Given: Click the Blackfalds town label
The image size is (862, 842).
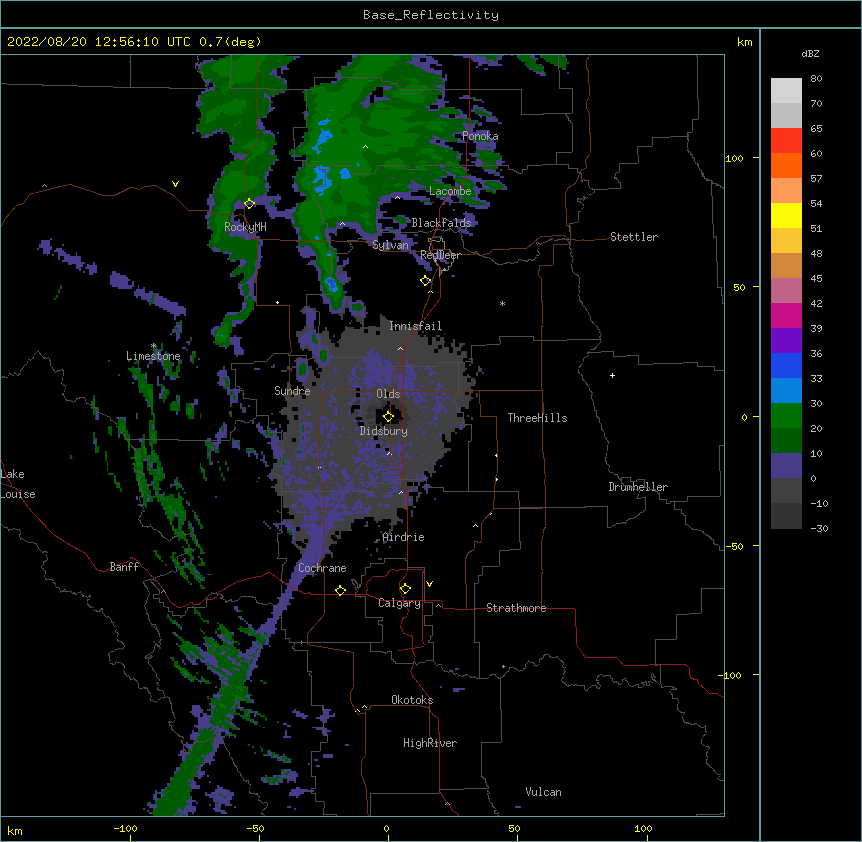Looking at the screenshot, I should [x=441, y=223].
